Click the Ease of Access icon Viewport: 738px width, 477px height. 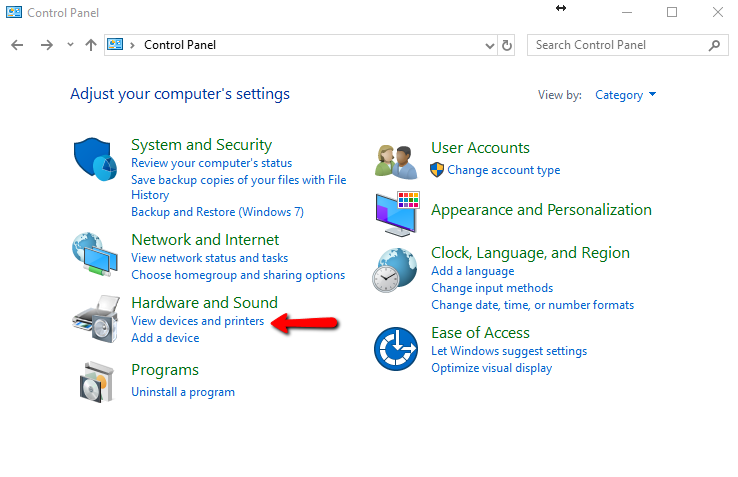pyautogui.click(x=396, y=349)
